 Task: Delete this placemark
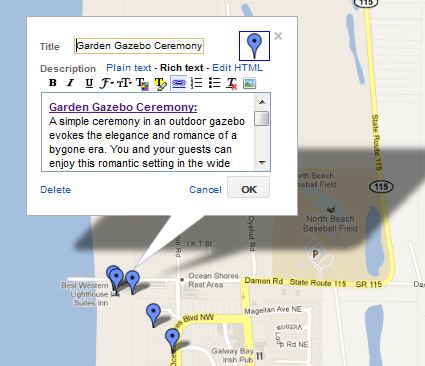[56, 190]
